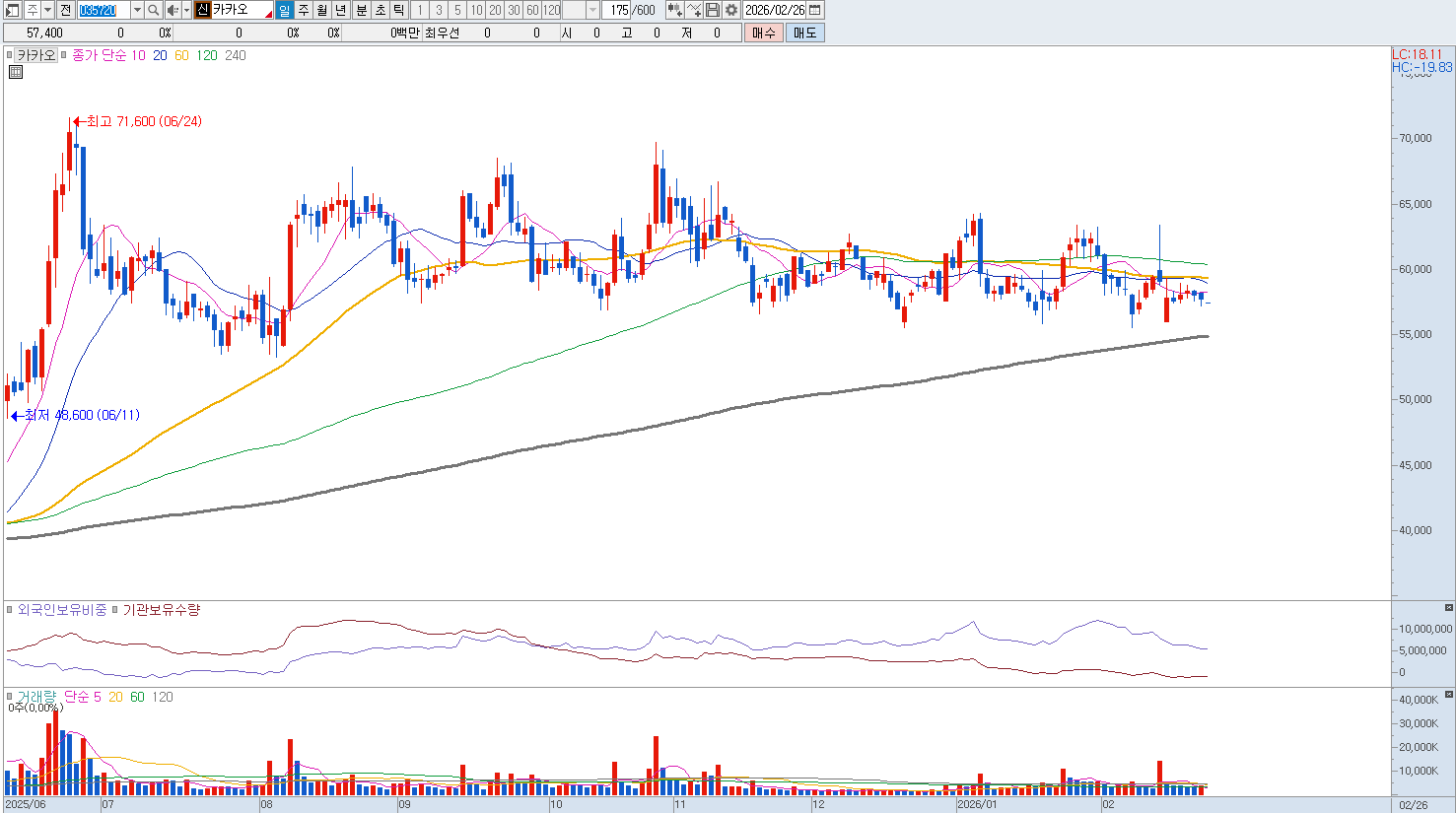Click the stock search magnifier icon

[154, 10]
